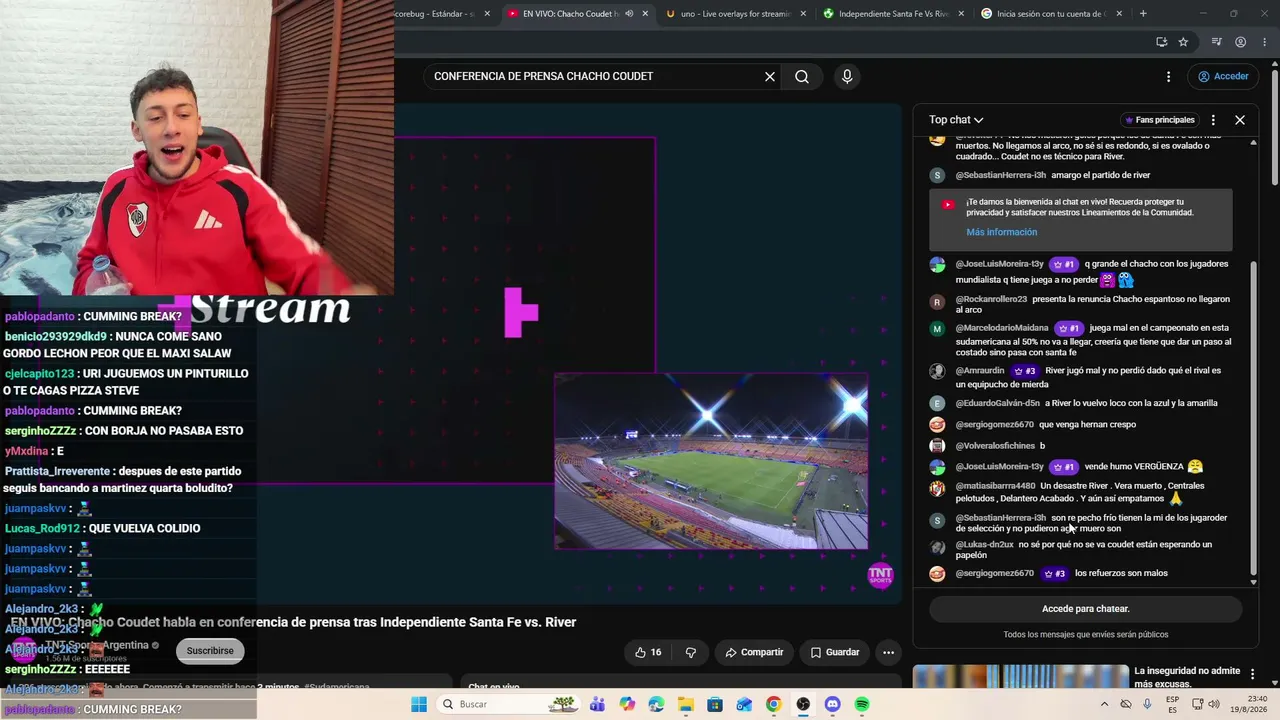Click chat author @Volveralosfichines
1280x720 pixels.
995,446
